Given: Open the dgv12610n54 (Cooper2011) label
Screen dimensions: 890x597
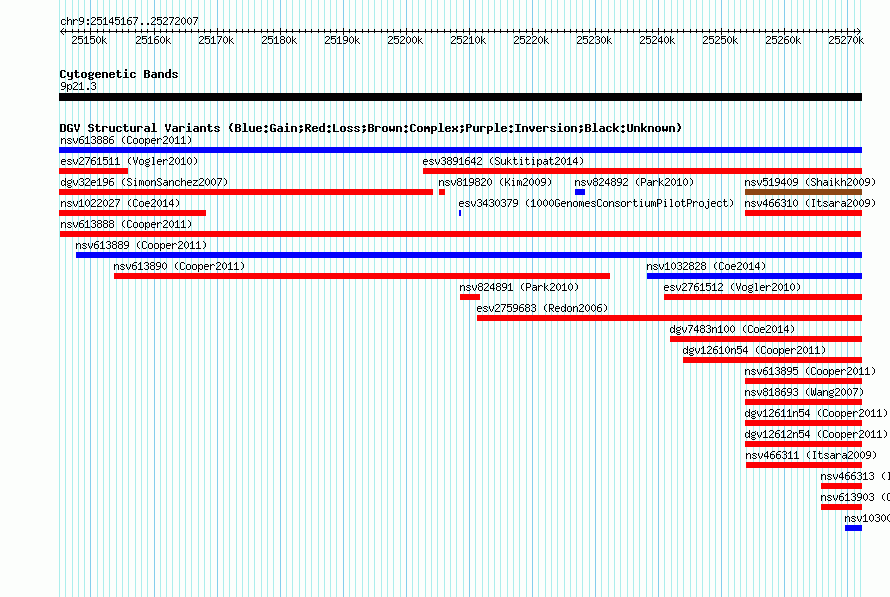Looking at the screenshot, I should click(x=754, y=350).
